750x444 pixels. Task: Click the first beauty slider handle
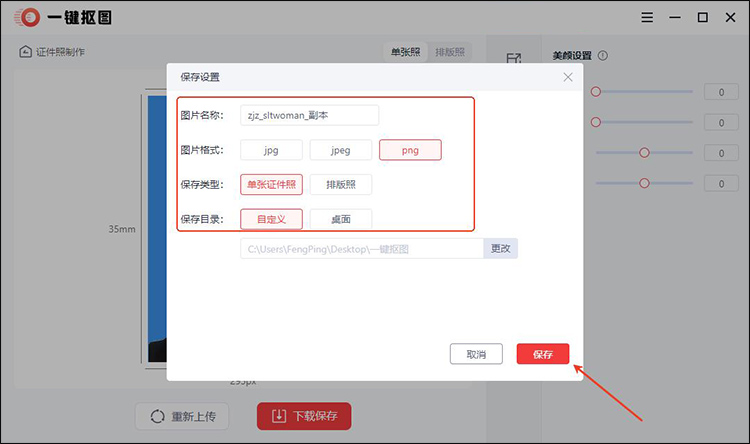tap(596, 92)
